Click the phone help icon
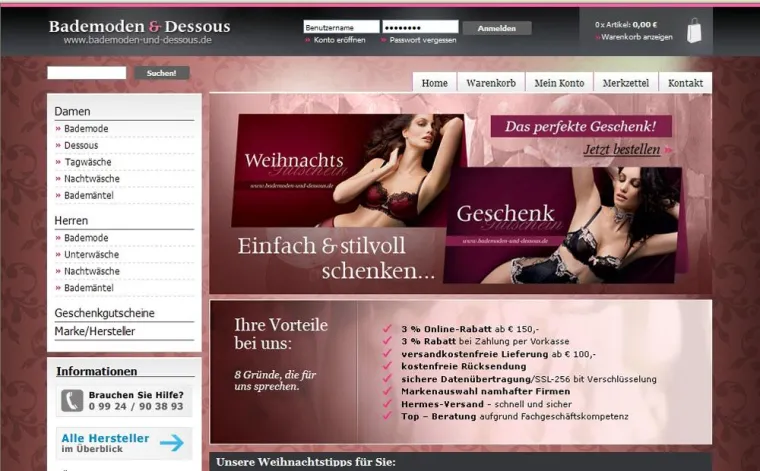 pos(72,401)
